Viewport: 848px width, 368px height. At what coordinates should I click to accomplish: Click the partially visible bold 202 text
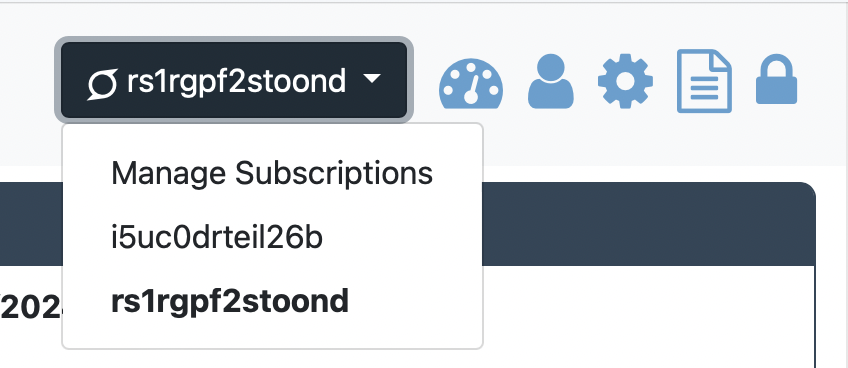[x=31, y=310]
